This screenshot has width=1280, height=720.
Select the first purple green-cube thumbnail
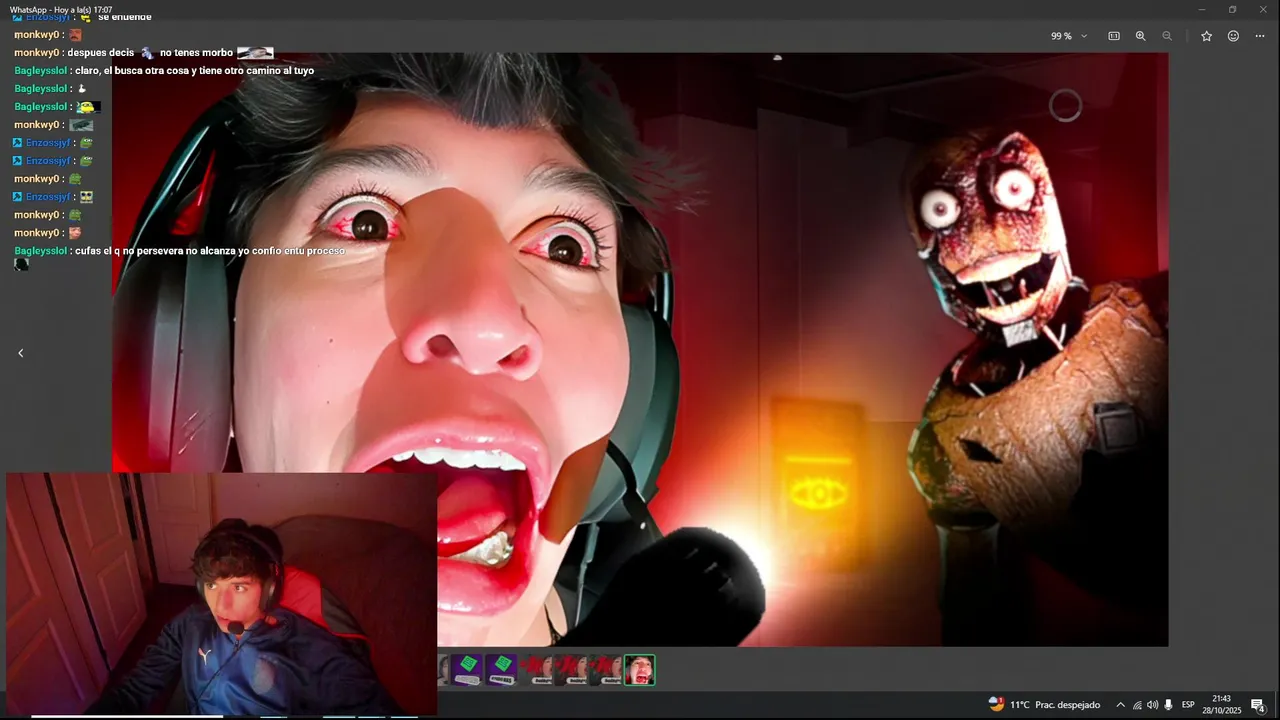(x=467, y=670)
